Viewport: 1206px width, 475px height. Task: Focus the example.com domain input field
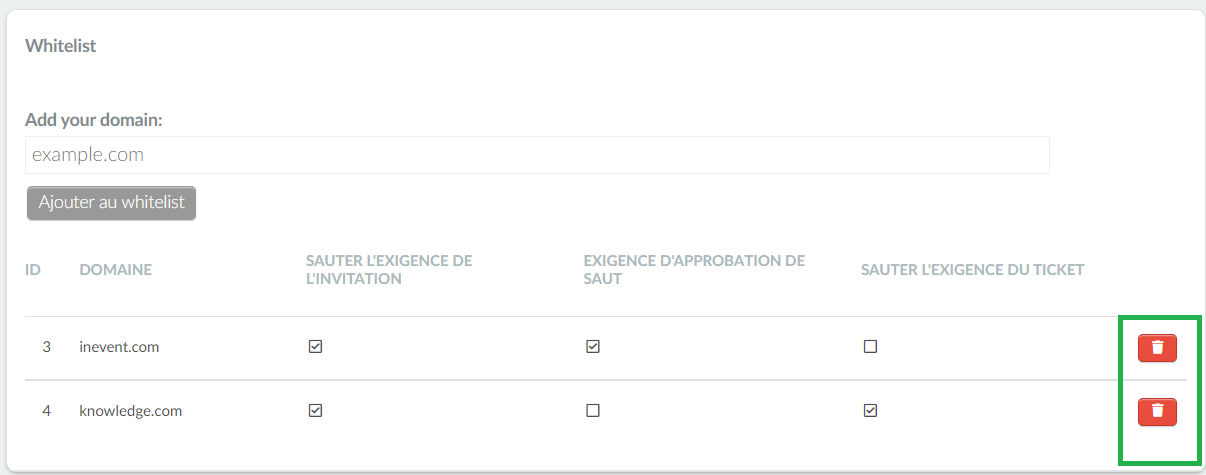[537, 155]
